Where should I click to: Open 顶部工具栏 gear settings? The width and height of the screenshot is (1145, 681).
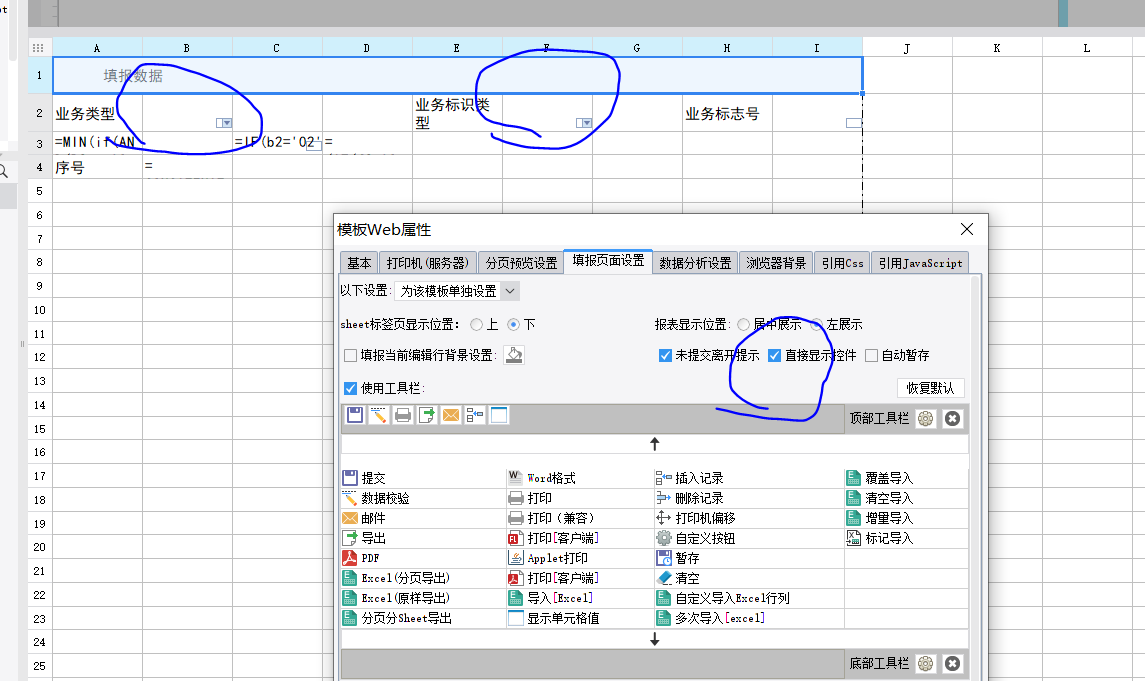925,418
